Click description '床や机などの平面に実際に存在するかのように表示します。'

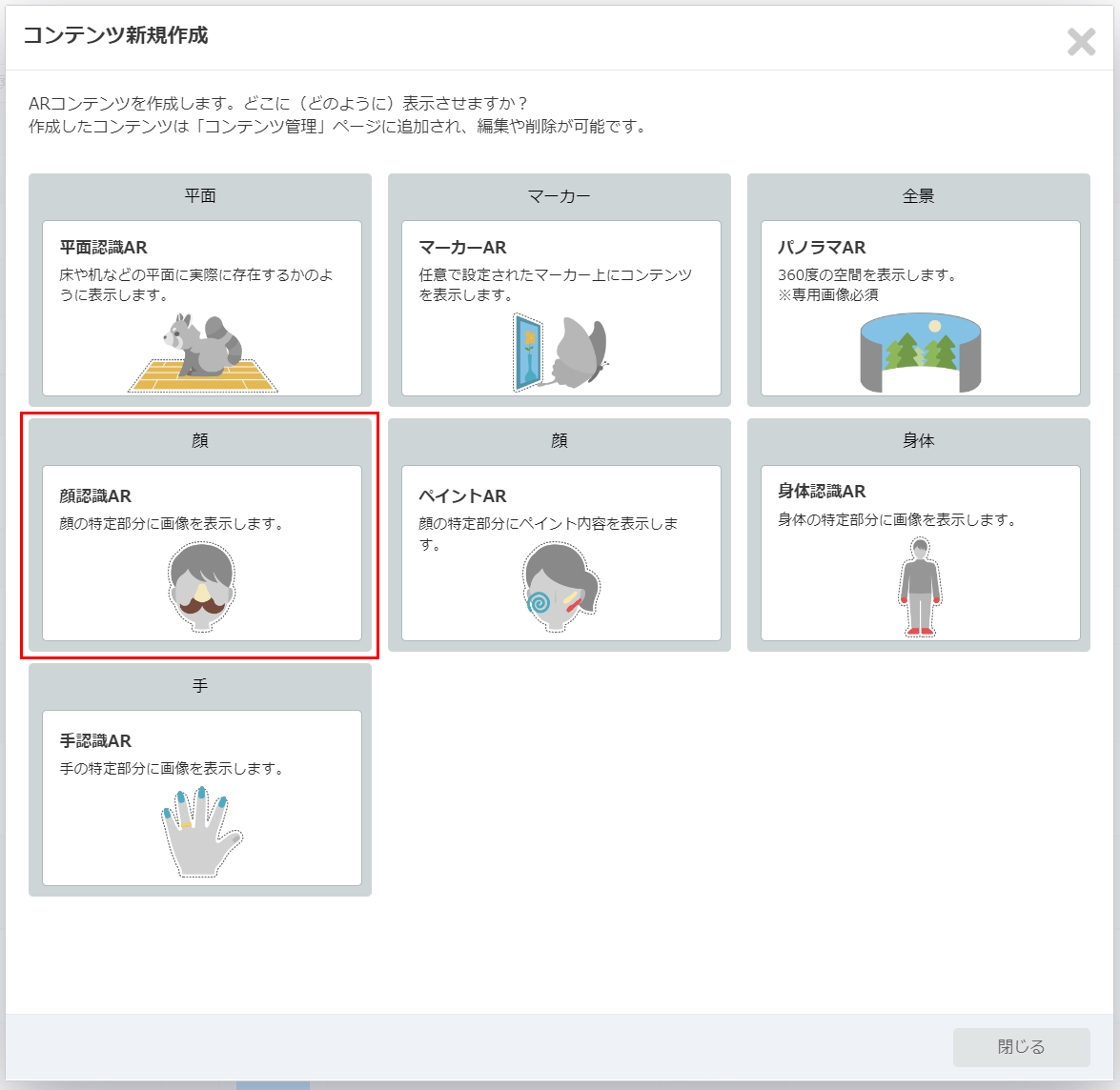(x=196, y=285)
